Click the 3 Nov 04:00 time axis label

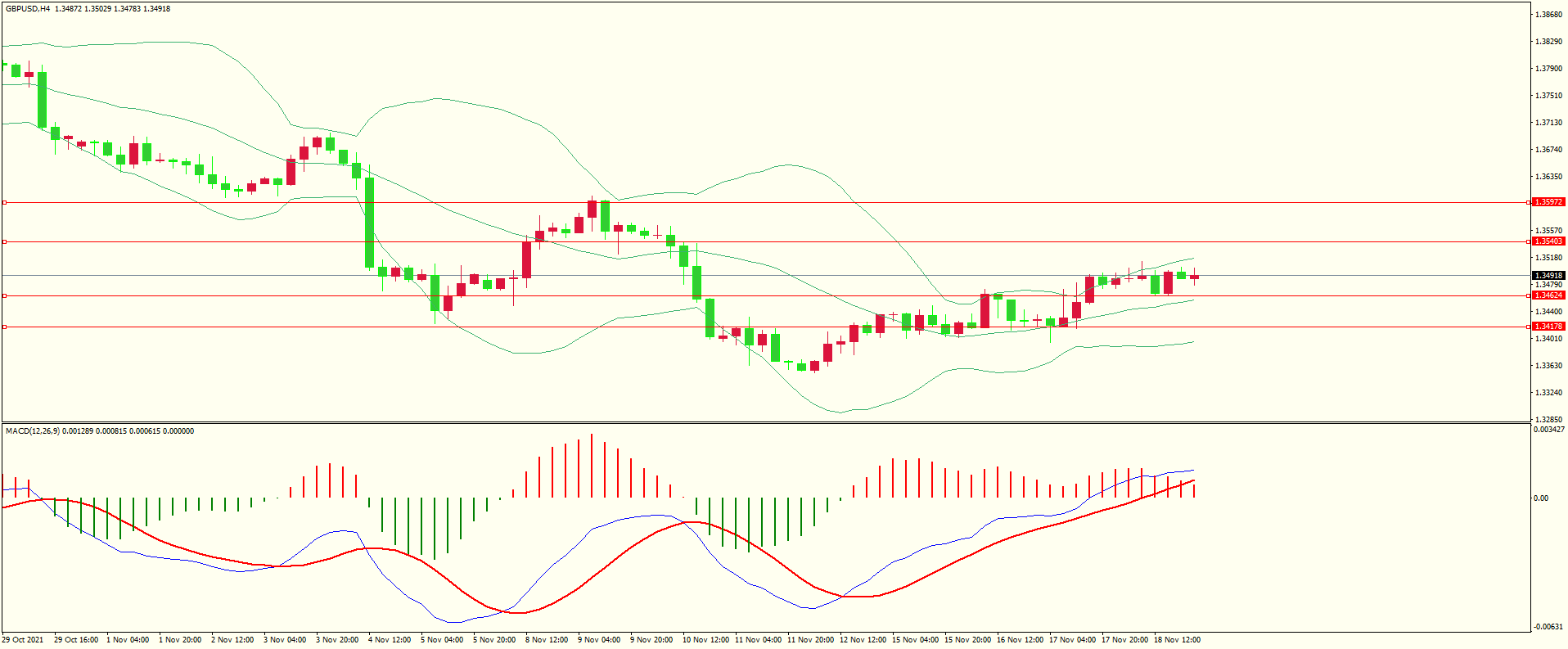pos(285,640)
